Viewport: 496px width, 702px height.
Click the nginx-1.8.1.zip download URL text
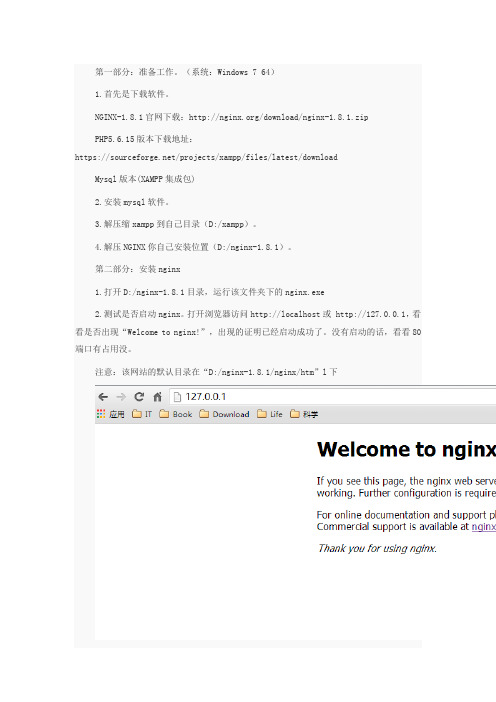coord(278,117)
